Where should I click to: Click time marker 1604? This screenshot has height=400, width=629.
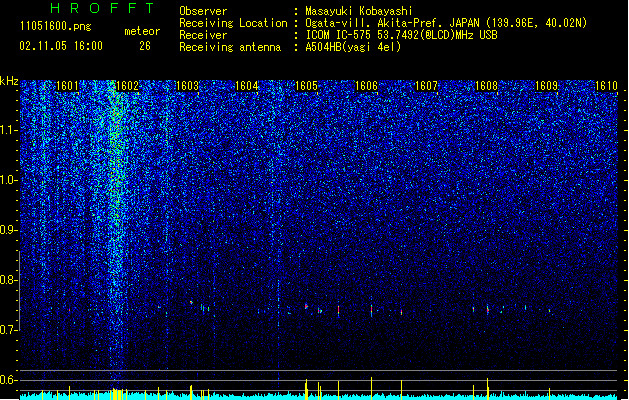(x=246, y=86)
